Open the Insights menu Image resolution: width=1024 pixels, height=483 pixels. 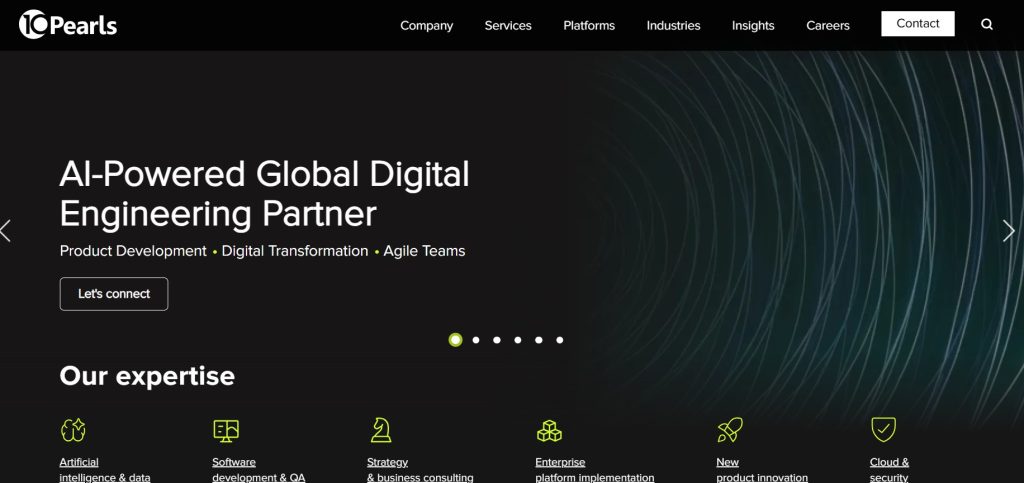coord(753,25)
